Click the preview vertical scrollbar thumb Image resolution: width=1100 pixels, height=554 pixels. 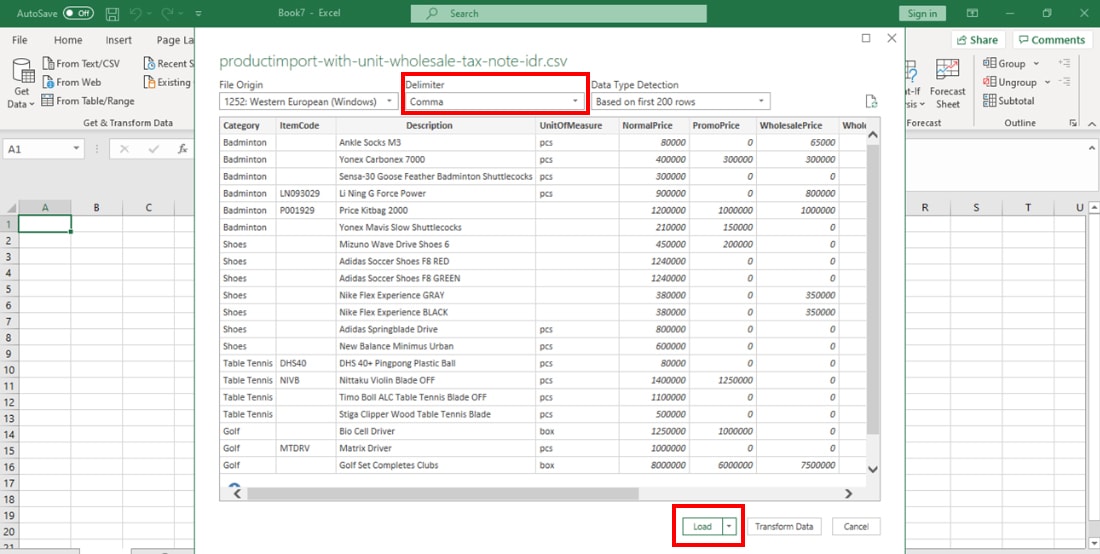(873, 289)
